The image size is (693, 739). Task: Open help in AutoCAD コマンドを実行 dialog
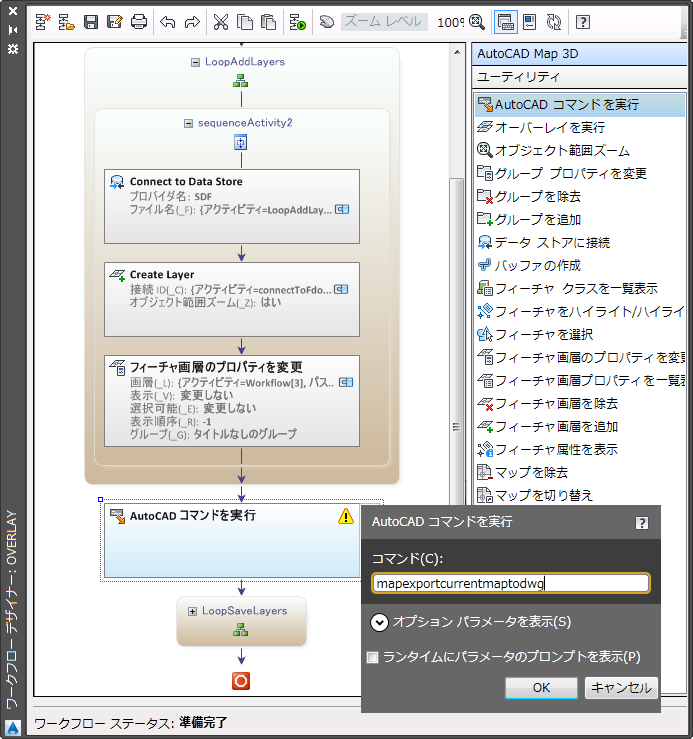[642, 523]
